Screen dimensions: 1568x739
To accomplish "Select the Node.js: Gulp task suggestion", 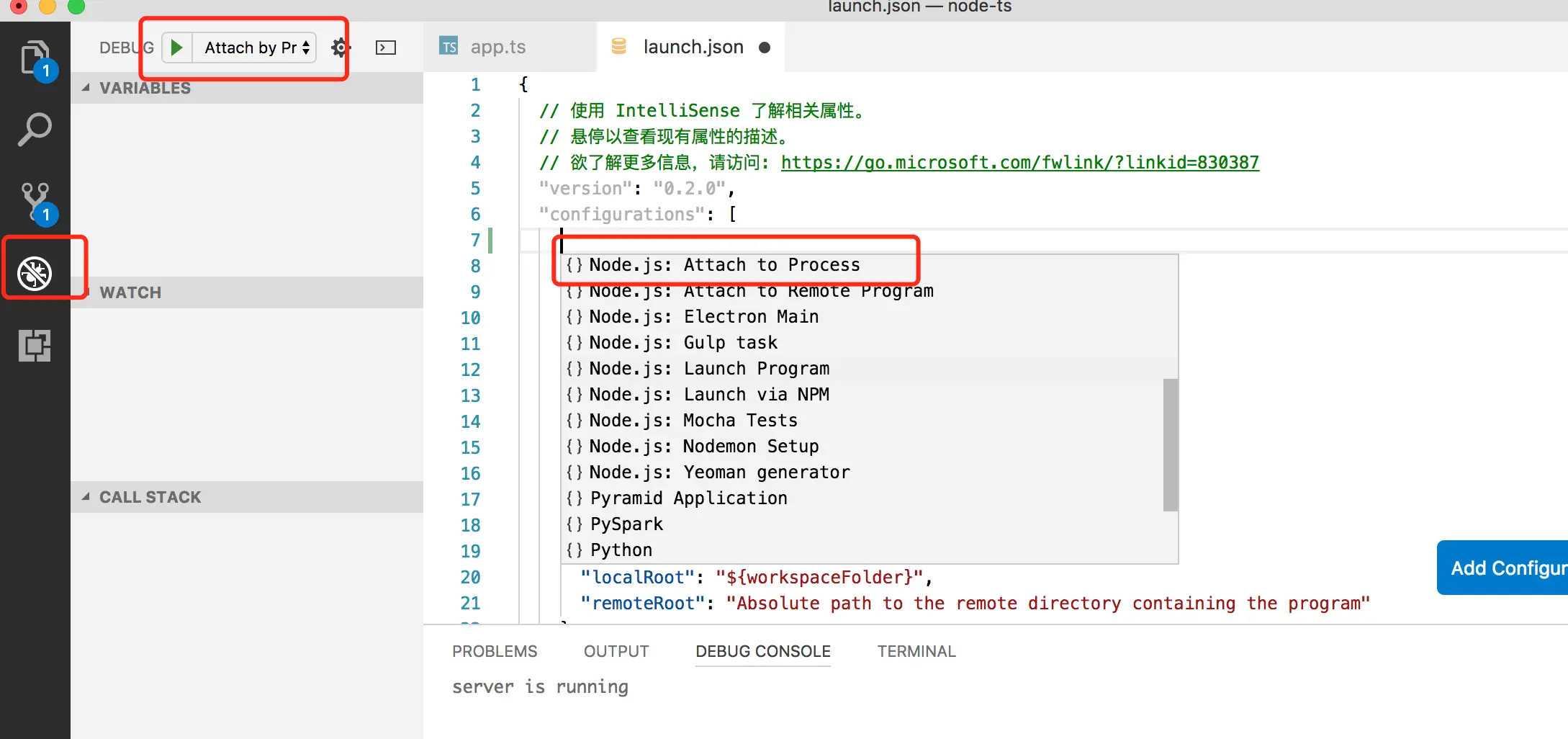I will click(869, 343).
